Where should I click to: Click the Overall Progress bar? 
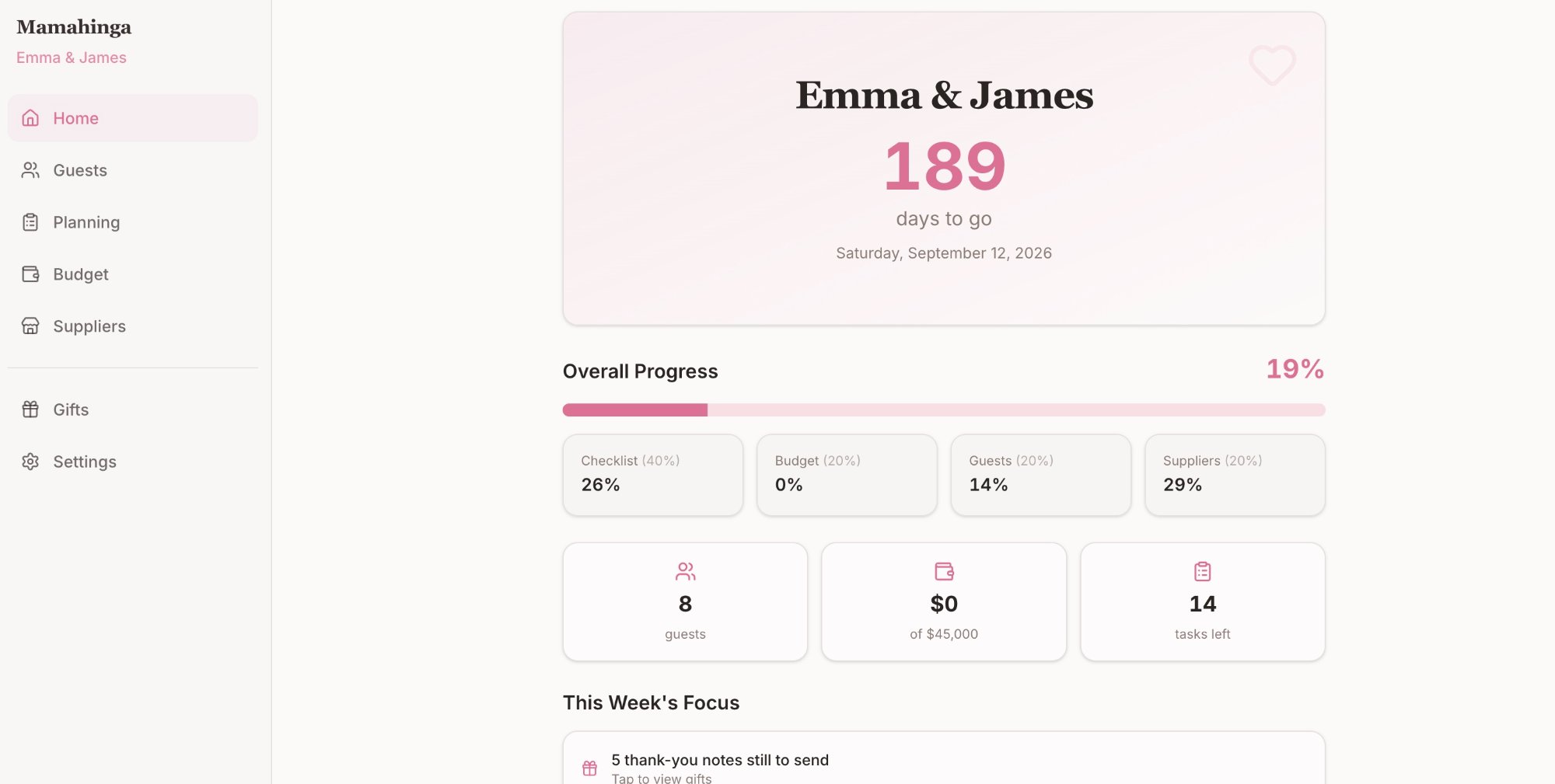click(x=944, y=409)
